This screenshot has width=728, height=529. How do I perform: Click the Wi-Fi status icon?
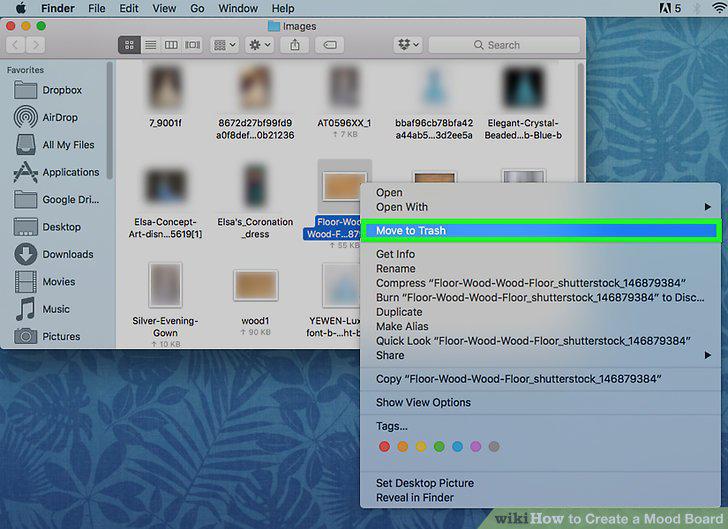[x=719, y=8]
